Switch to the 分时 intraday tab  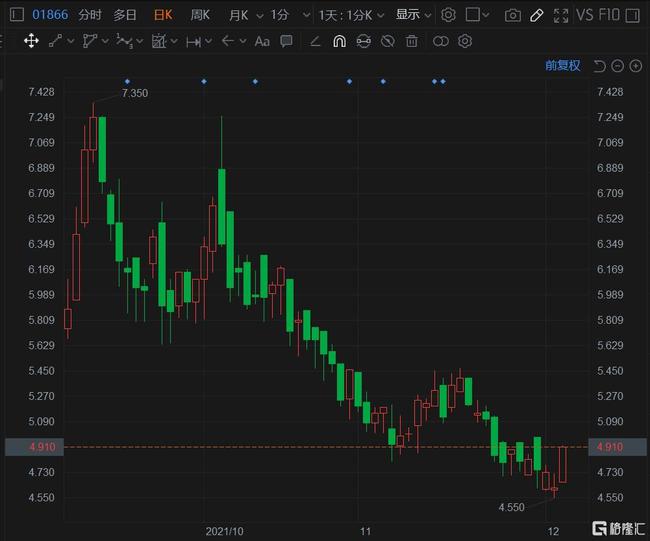90,15
